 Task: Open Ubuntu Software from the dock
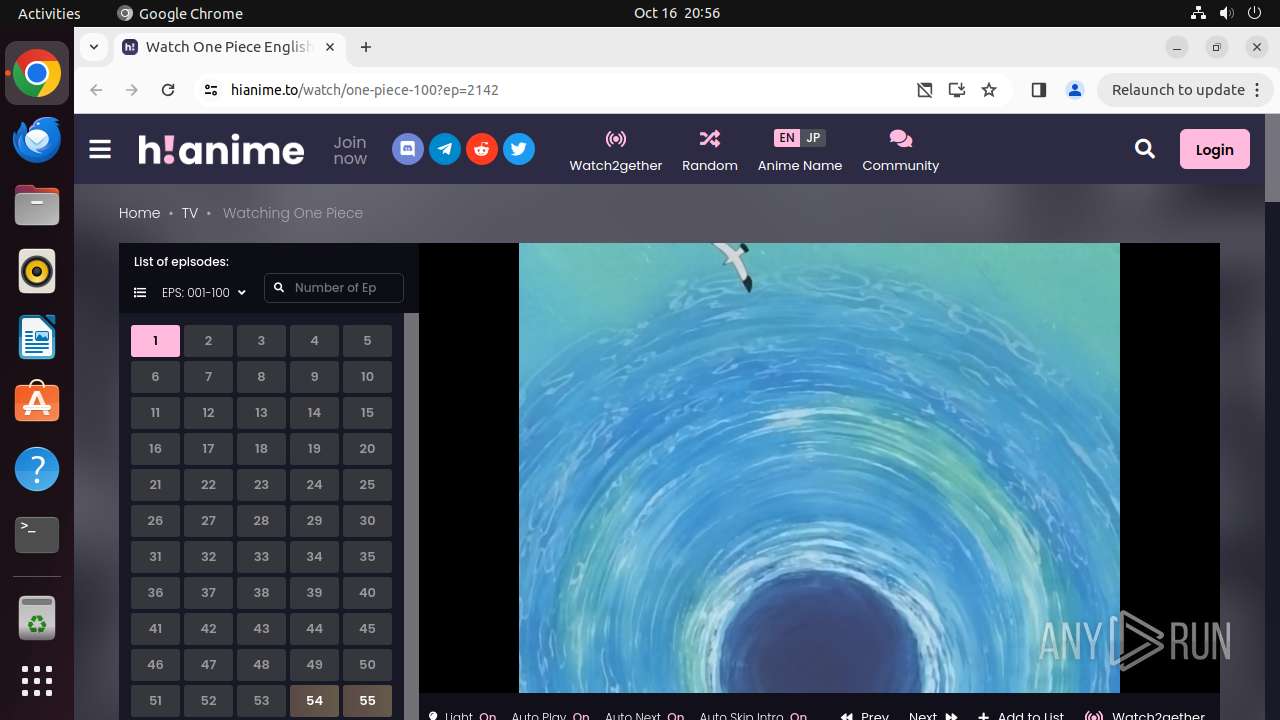37,403
